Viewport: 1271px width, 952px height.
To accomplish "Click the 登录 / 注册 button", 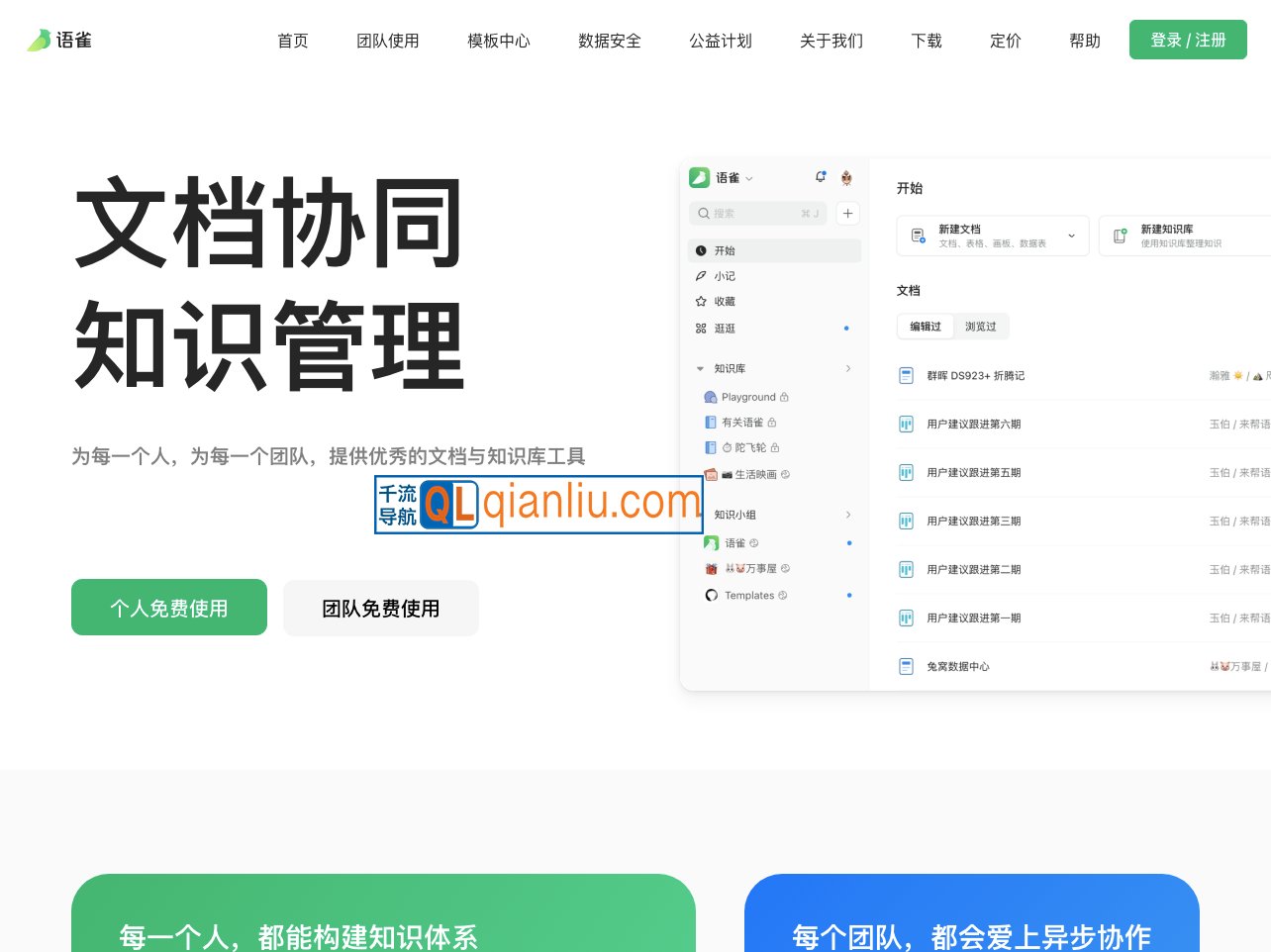I will click(1188, 40).
